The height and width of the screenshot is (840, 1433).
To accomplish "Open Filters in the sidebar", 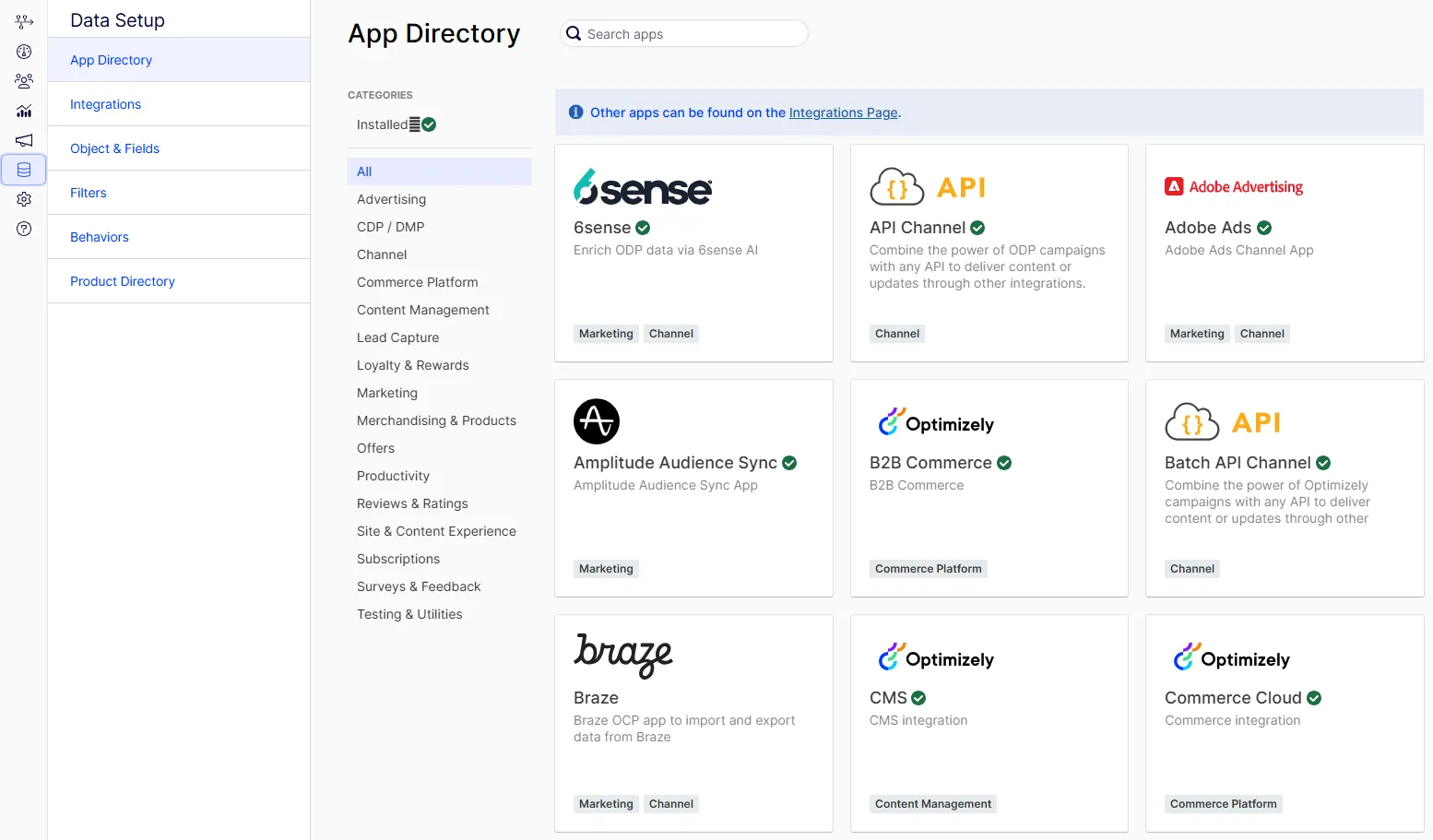I will (x=179, y=193).
